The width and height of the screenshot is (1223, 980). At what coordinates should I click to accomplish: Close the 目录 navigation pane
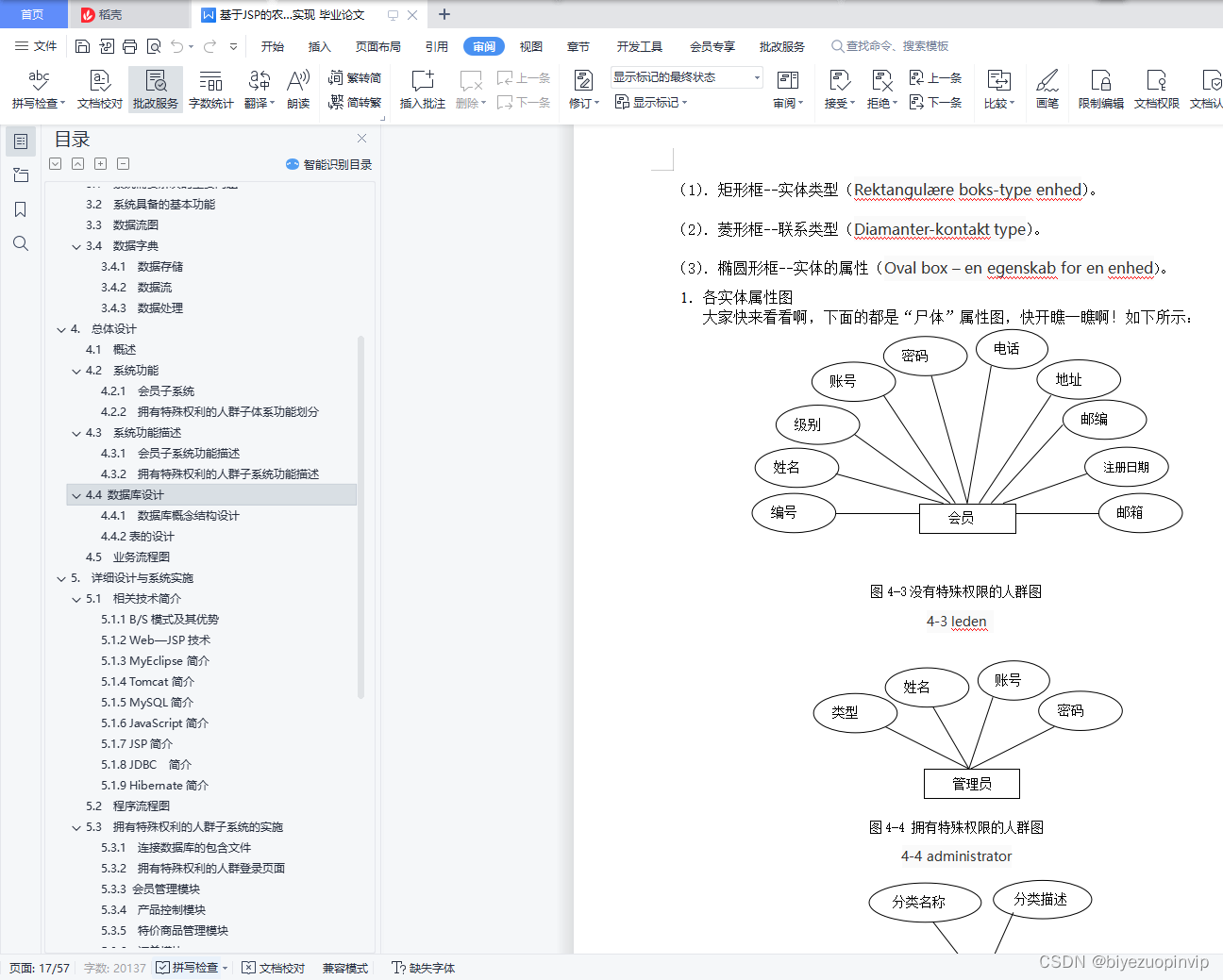click(361, 138)
